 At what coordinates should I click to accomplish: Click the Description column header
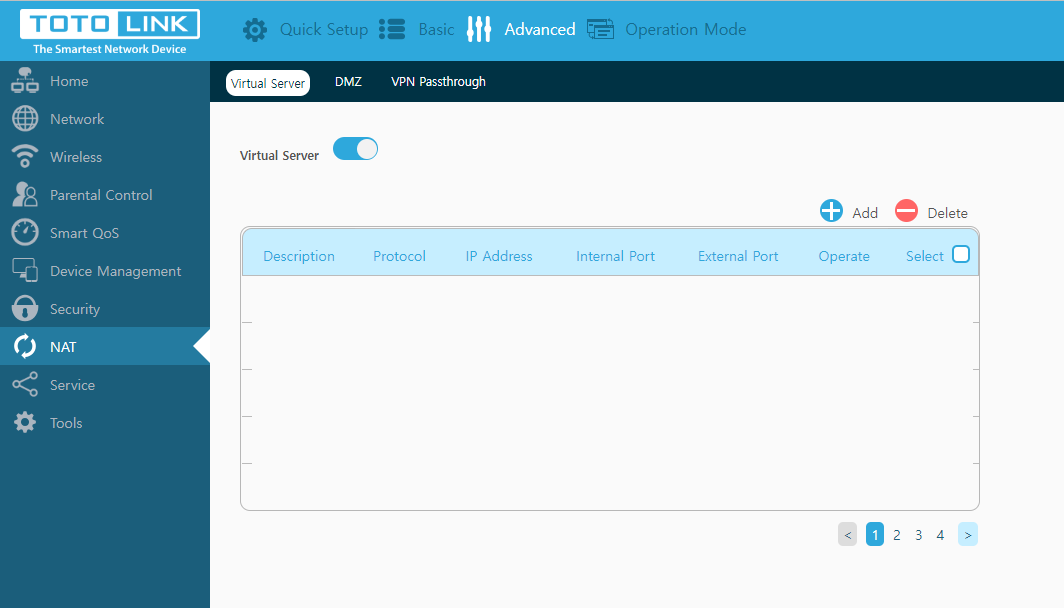point(299,256)
